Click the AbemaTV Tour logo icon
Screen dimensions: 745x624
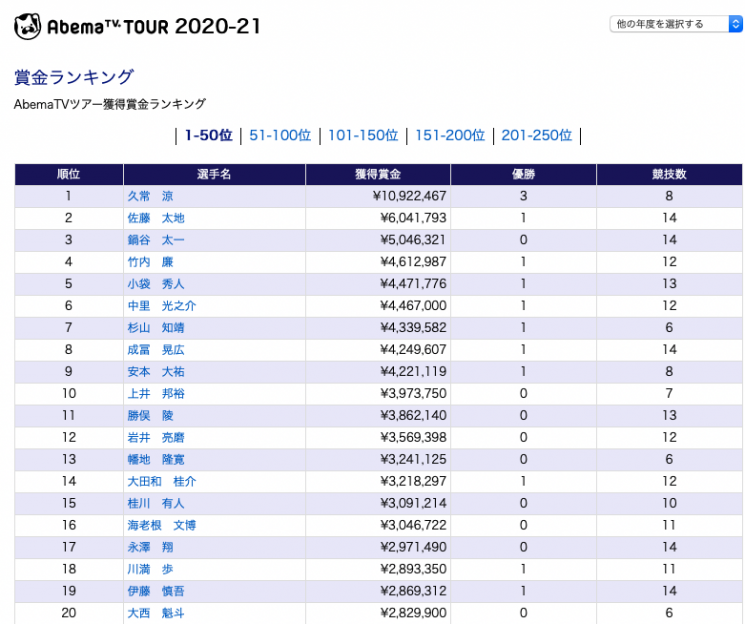(29, 26)
